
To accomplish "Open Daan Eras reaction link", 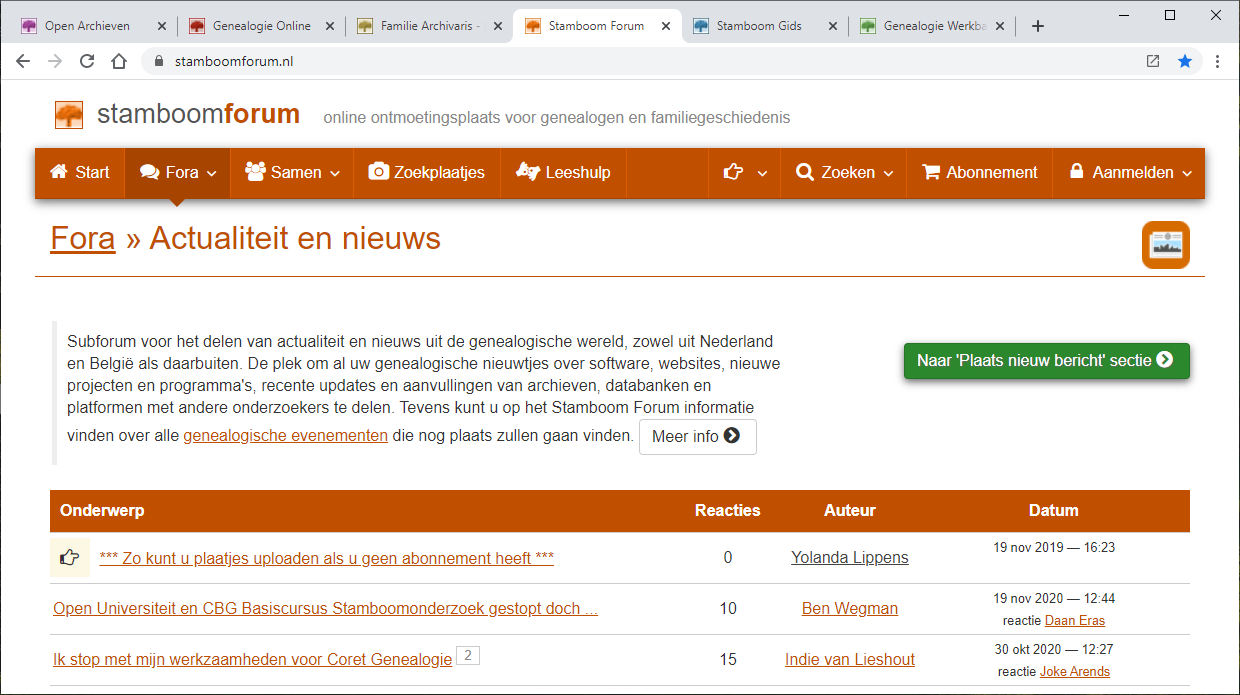I will (x=1075, y=621).
